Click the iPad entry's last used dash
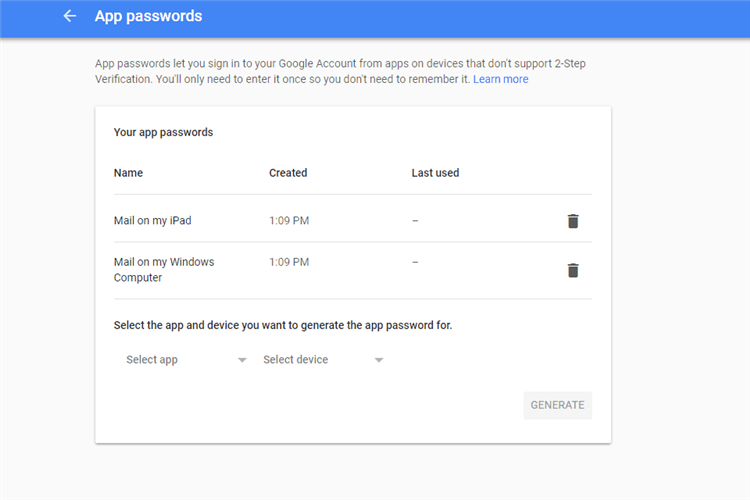750x500 pixels. point(415,221)
